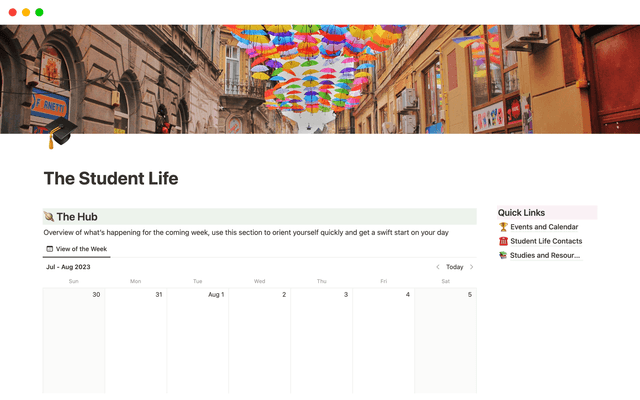This screenshot has width=640, height=400.
Task: Click the page title The Student Life
Action: 111,179
